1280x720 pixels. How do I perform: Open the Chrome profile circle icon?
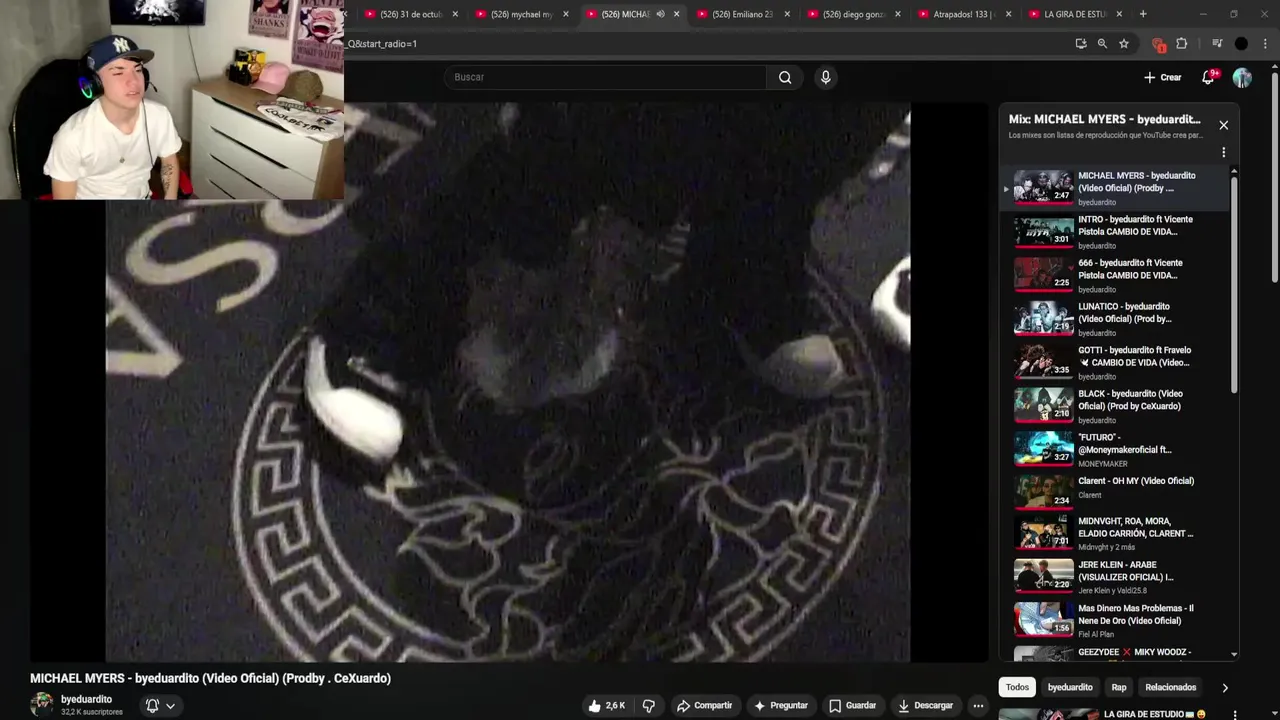pos(1241,44)
